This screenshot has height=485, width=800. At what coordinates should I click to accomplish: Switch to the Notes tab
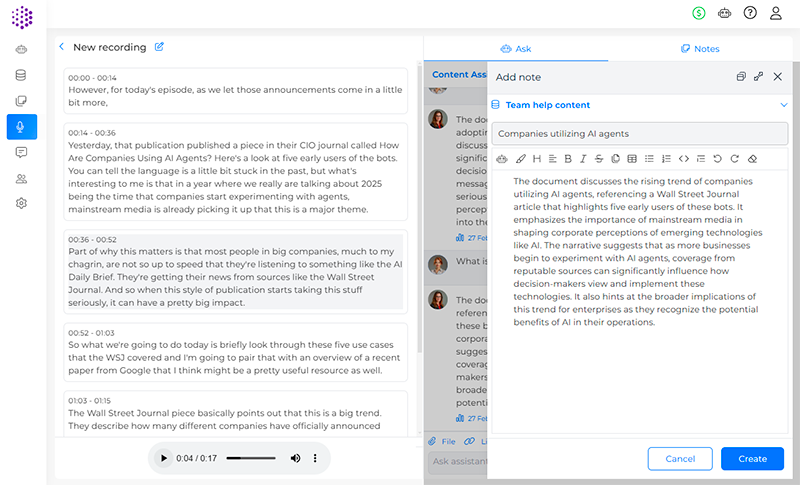[x=700, y=48]
